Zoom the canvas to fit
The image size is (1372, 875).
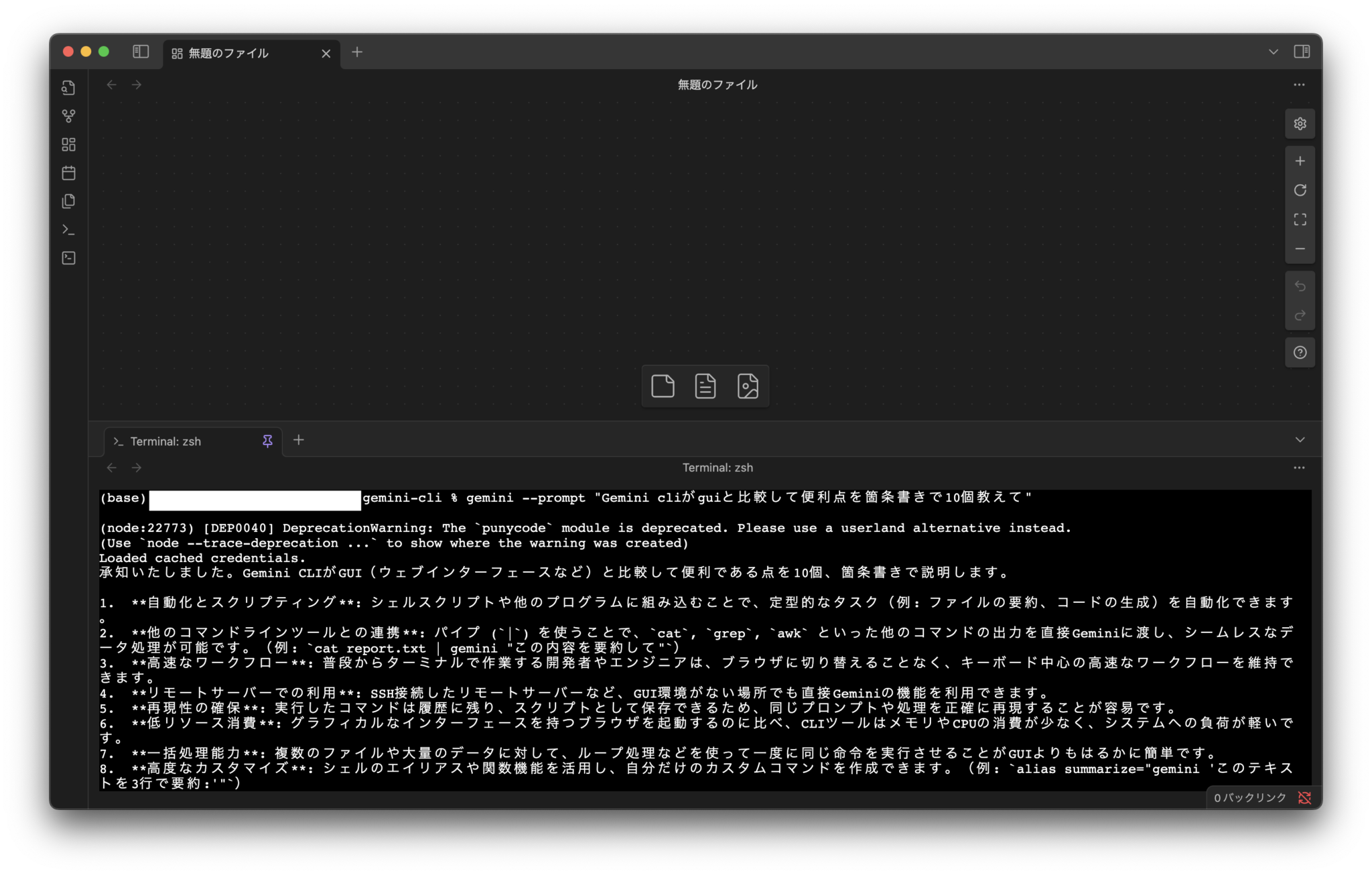click(x=1300, y=220)
